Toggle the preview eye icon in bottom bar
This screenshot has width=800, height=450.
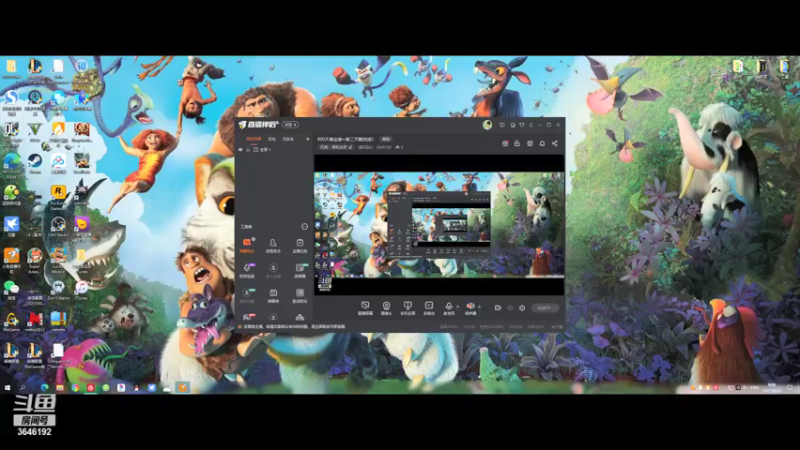510,308
